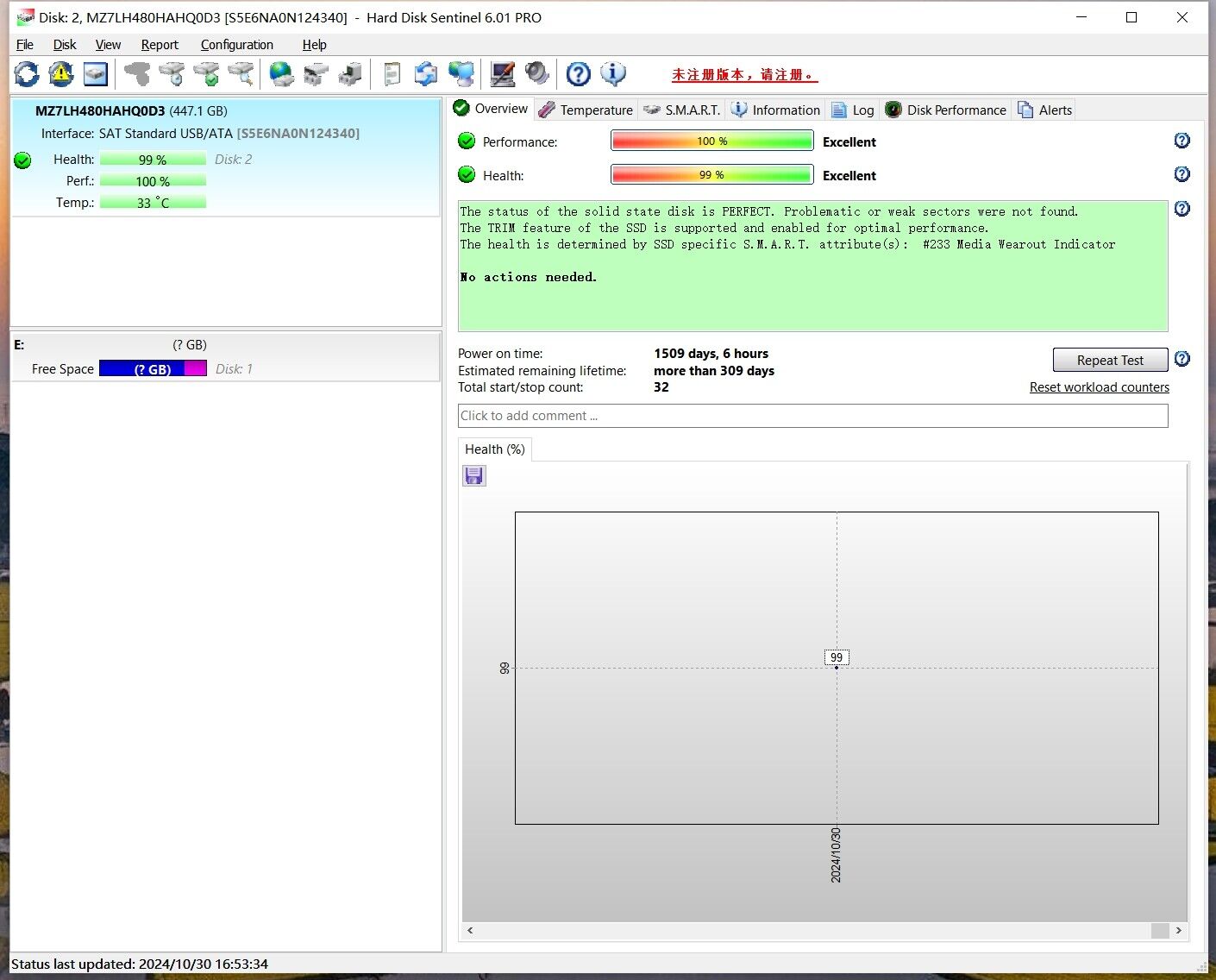
Task: Click the Repeat Test button
Action: pos(1110,360)
